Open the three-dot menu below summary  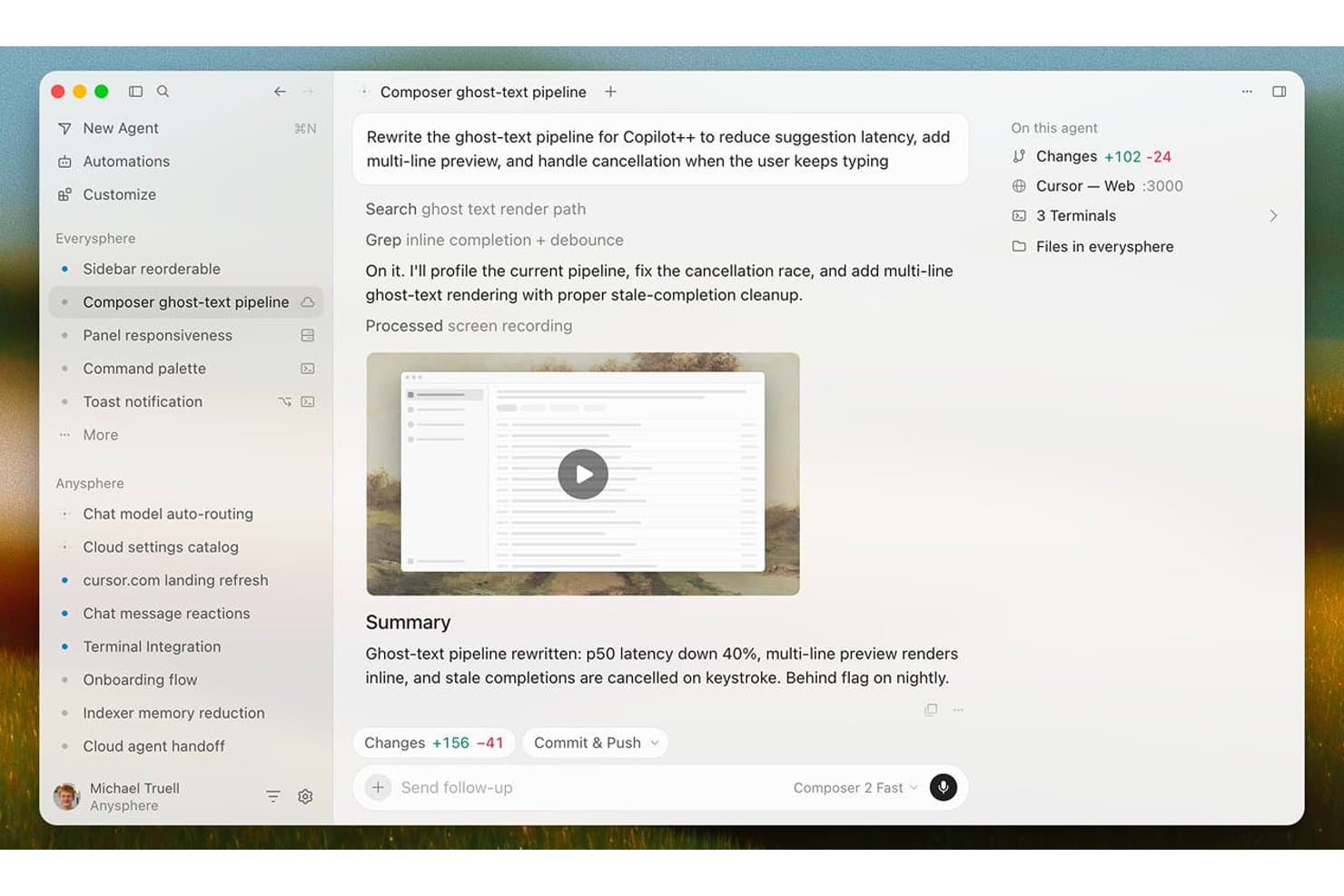click(x=958, y=710)
